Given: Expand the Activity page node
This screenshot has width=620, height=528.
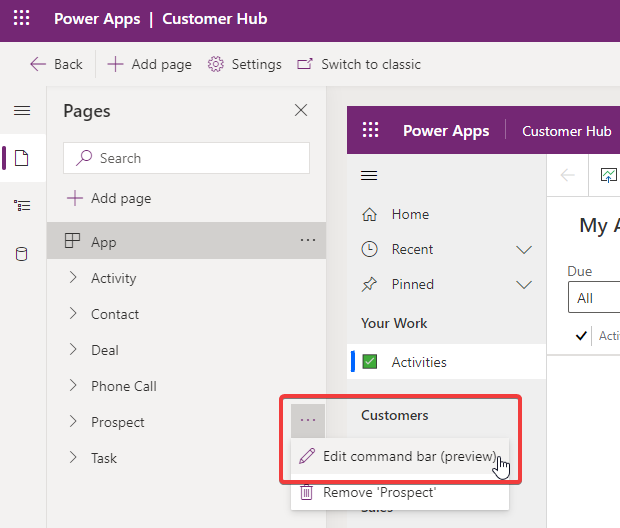Looking at the screenshot, I should click(x=73, y=278).
